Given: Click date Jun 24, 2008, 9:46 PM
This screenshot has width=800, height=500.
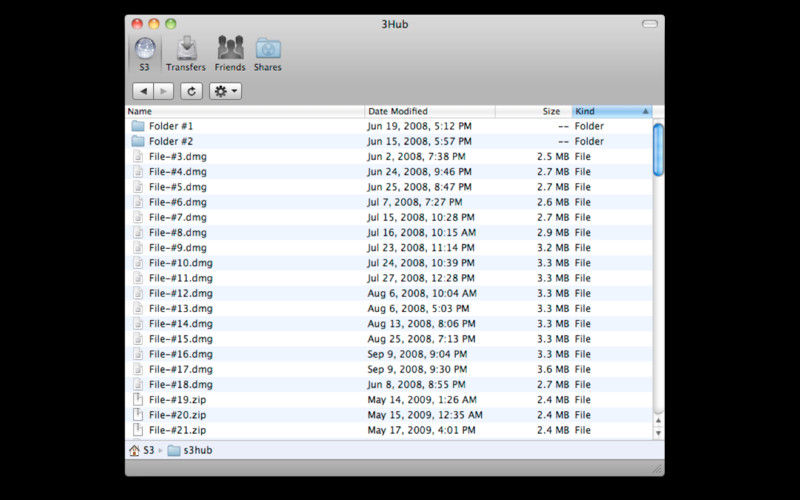Looking at the screenshot, I should [419, 172].
